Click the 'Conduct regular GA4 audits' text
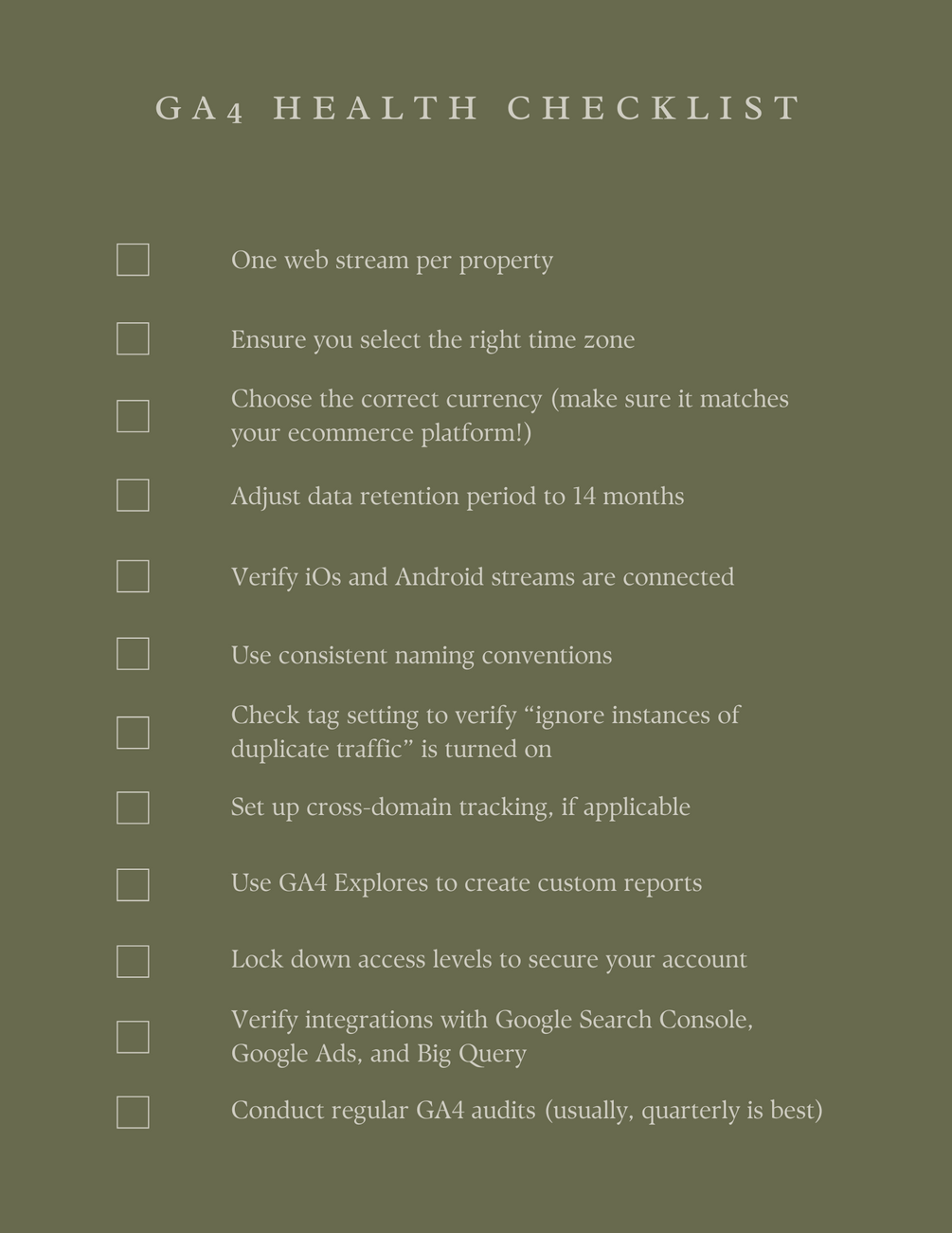The image size is (952, 1233). click(526, 1111)
